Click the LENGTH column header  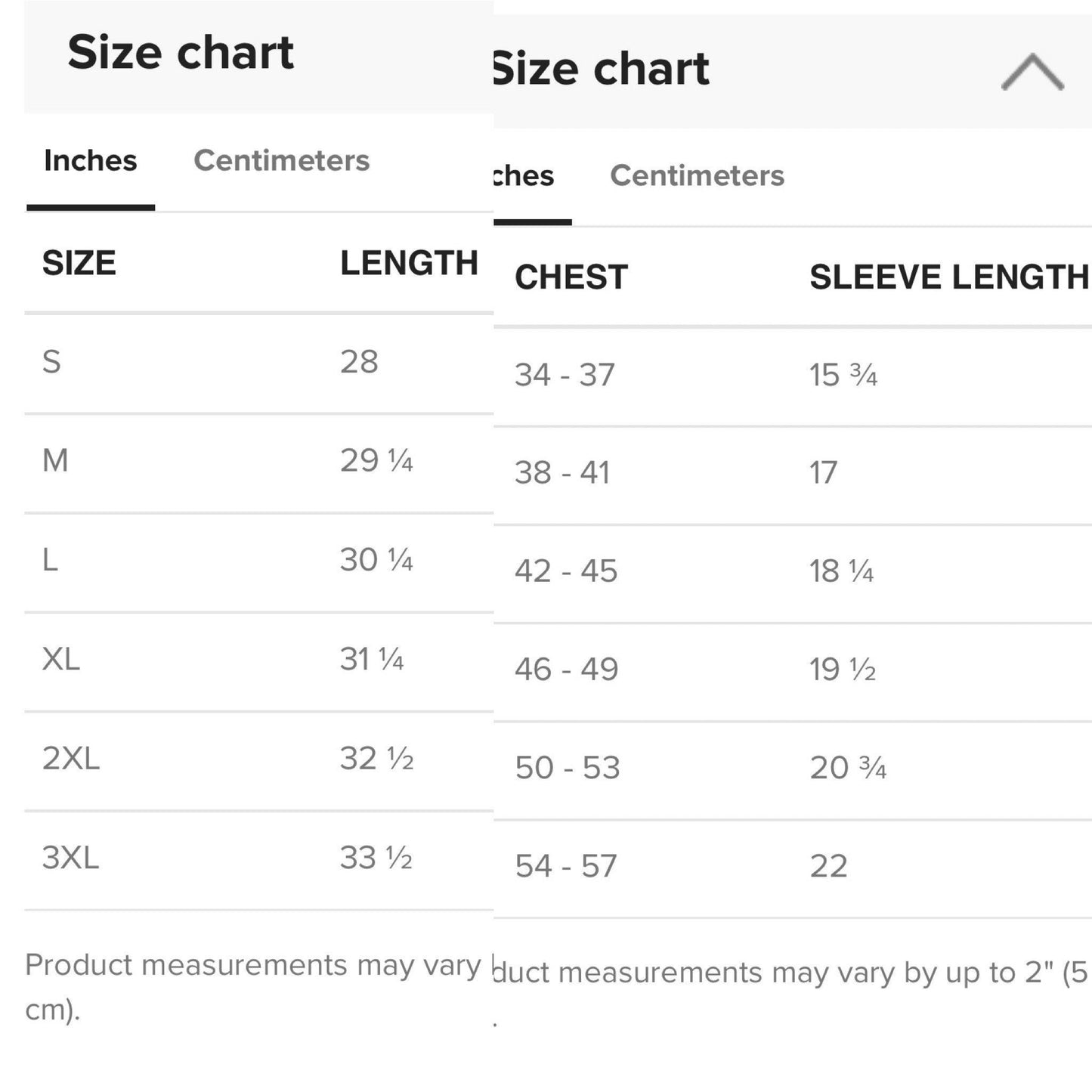[x=409, y=263]
